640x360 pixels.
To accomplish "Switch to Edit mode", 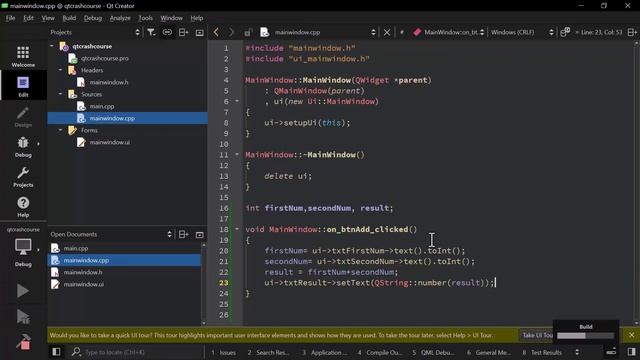I will point(23,86).
